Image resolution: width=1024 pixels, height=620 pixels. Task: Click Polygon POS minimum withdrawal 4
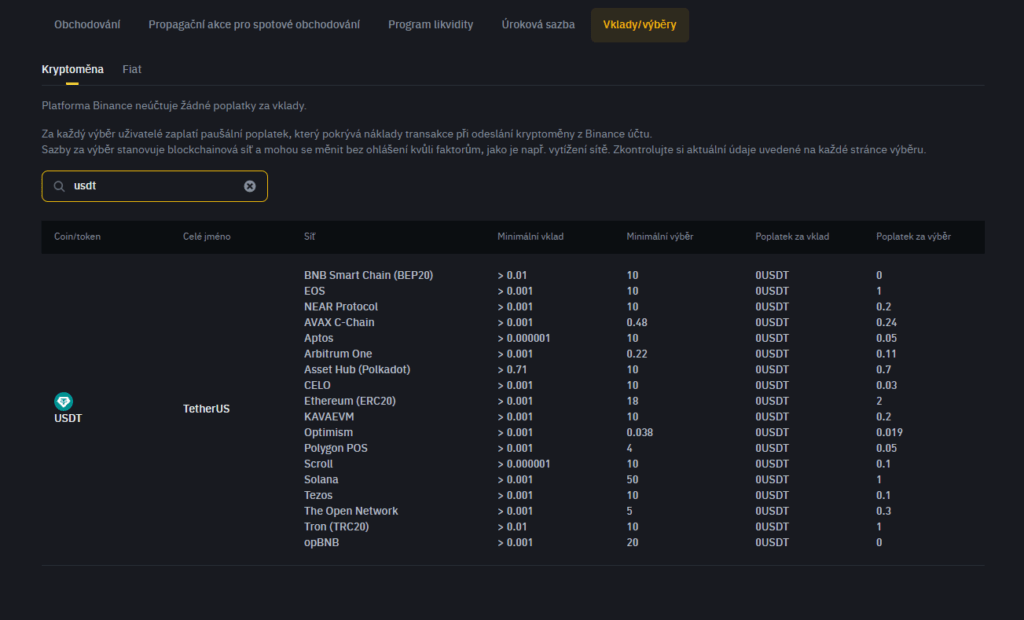click(x=630, y=448)
